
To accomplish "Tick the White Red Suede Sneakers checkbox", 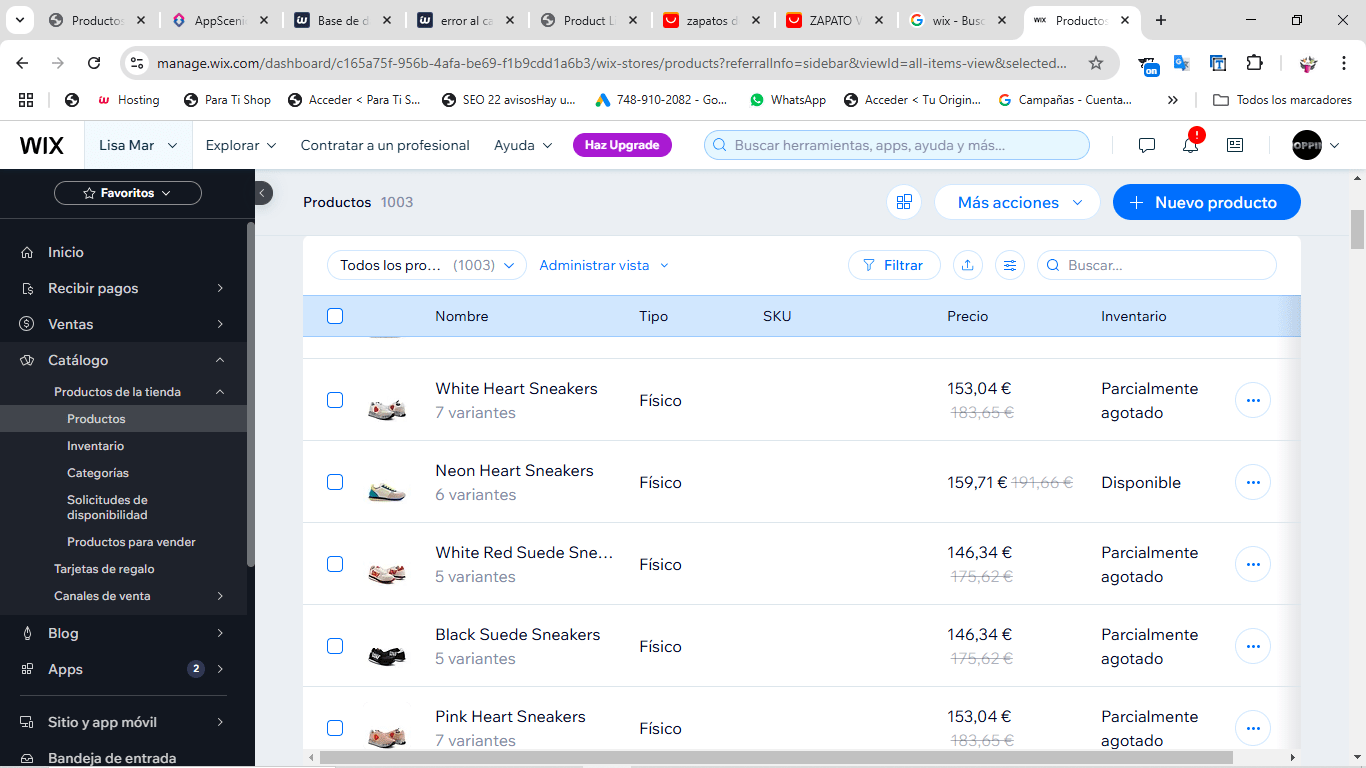I will [335, 564].
